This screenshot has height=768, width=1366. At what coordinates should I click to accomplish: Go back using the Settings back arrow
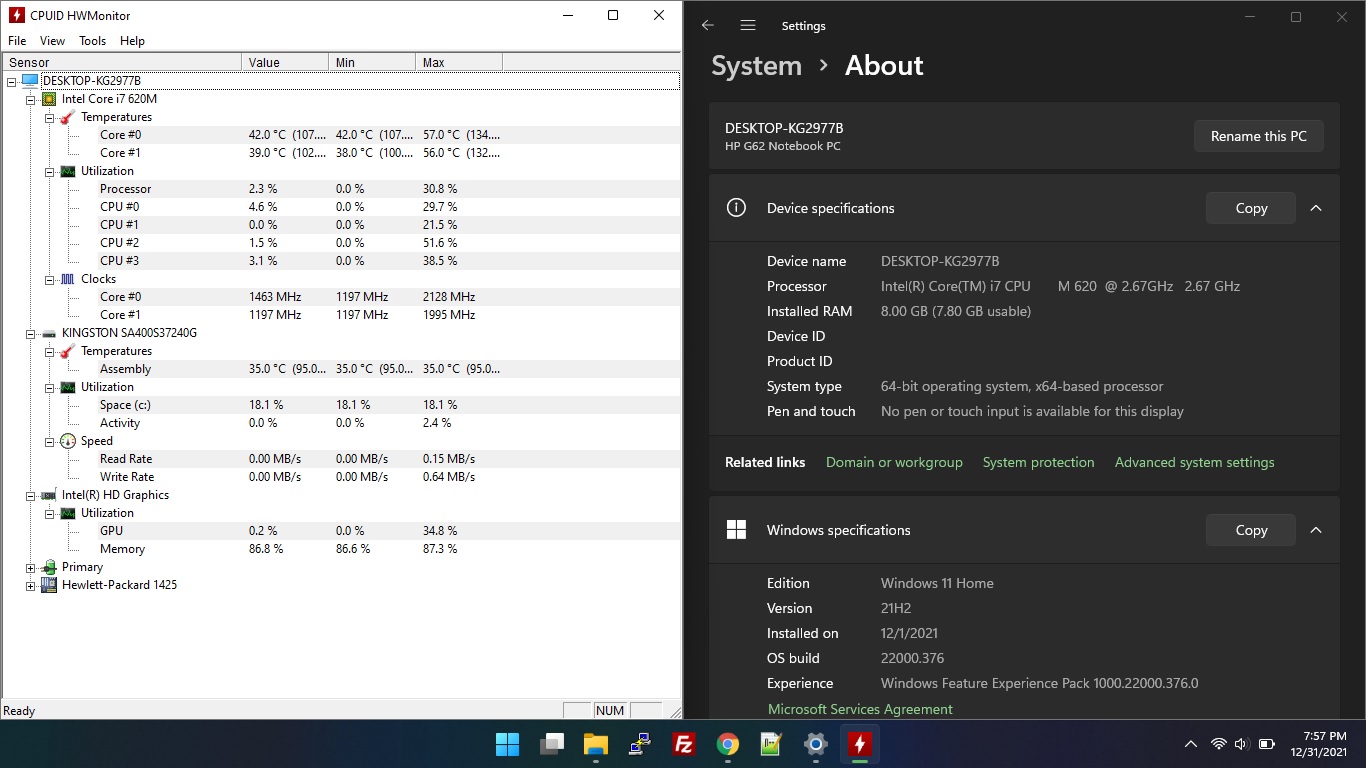[708, 26]
